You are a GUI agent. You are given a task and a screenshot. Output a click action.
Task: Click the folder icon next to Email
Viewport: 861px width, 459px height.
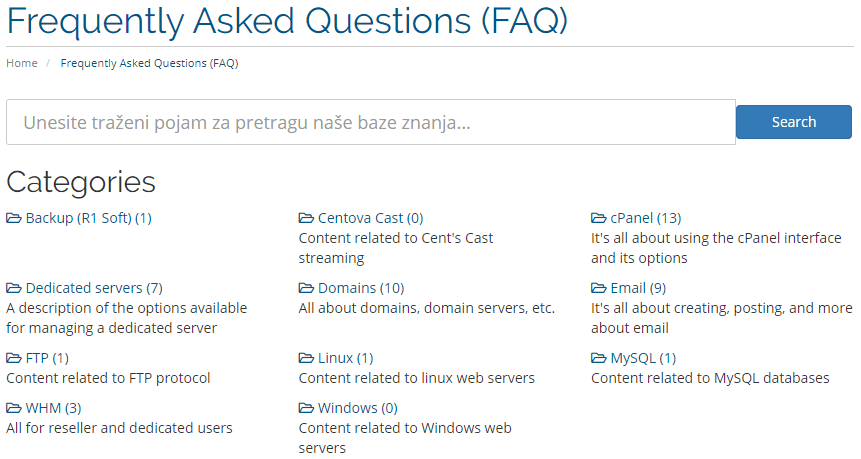(599, 288)
